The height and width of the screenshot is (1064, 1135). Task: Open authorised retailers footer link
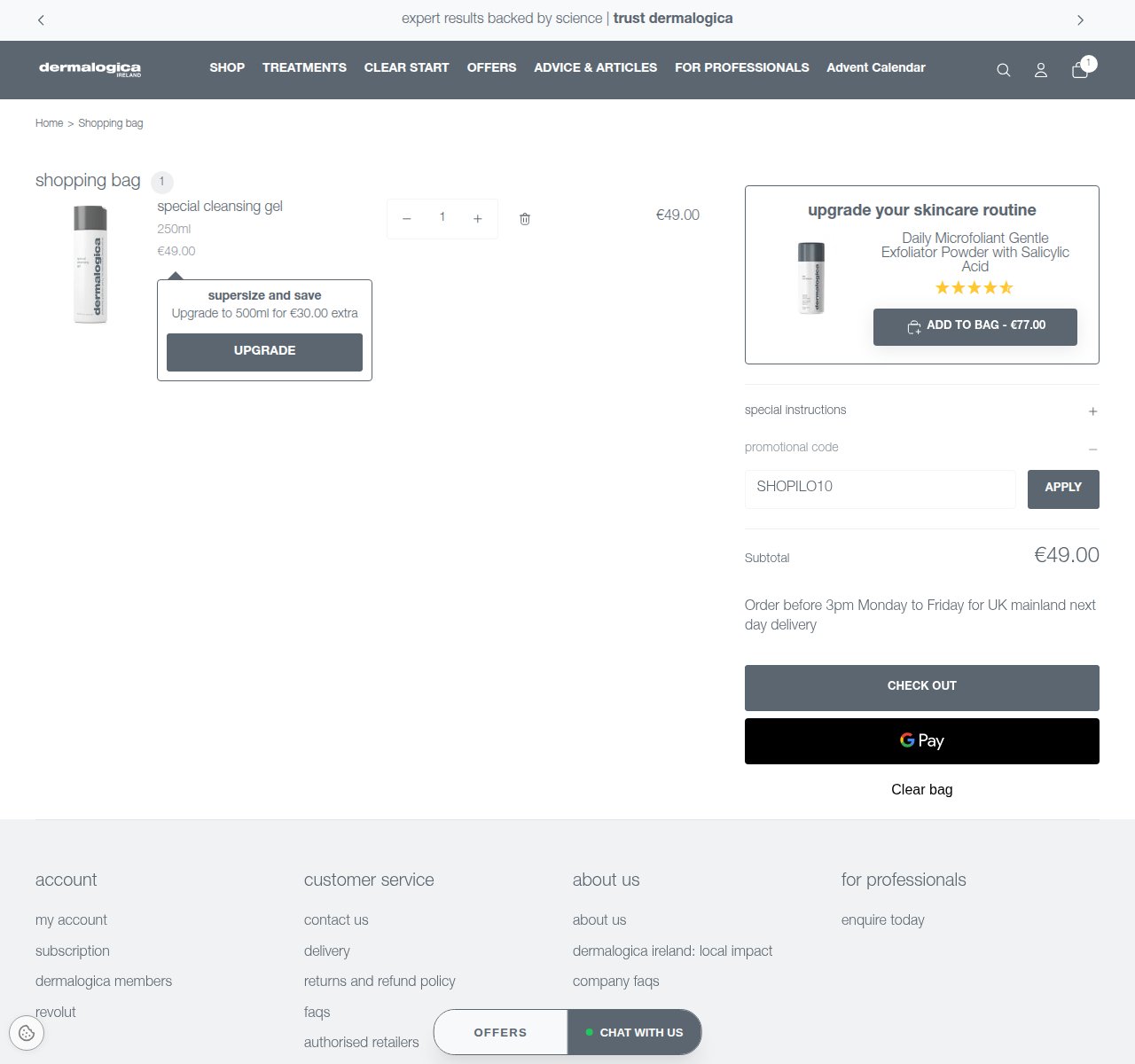pos(361,1042)
